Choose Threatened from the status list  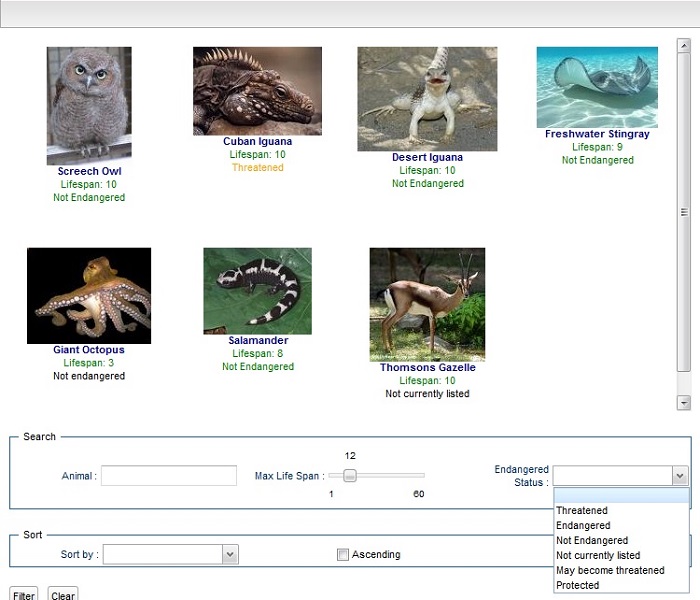point(582,511)
